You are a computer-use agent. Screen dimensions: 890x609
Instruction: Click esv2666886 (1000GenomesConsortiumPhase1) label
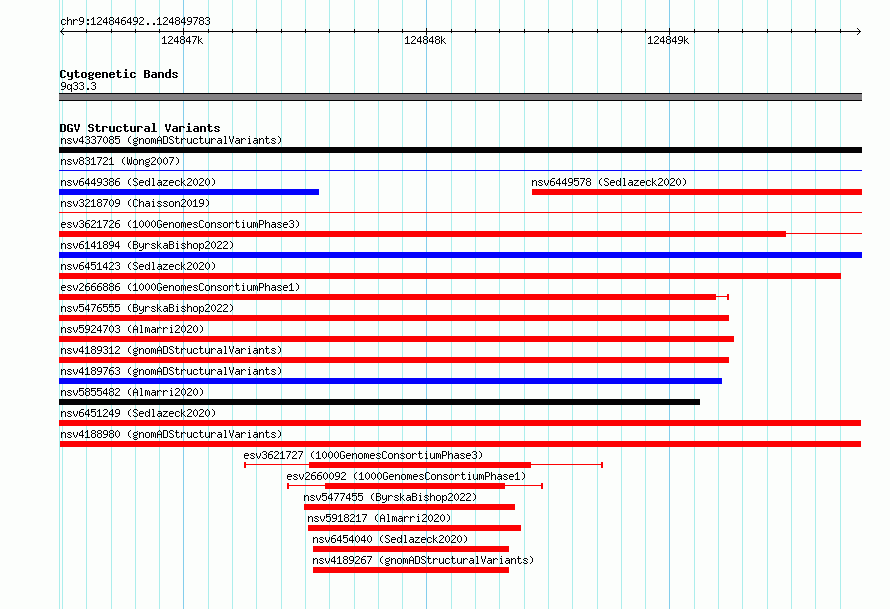(180, 287)
